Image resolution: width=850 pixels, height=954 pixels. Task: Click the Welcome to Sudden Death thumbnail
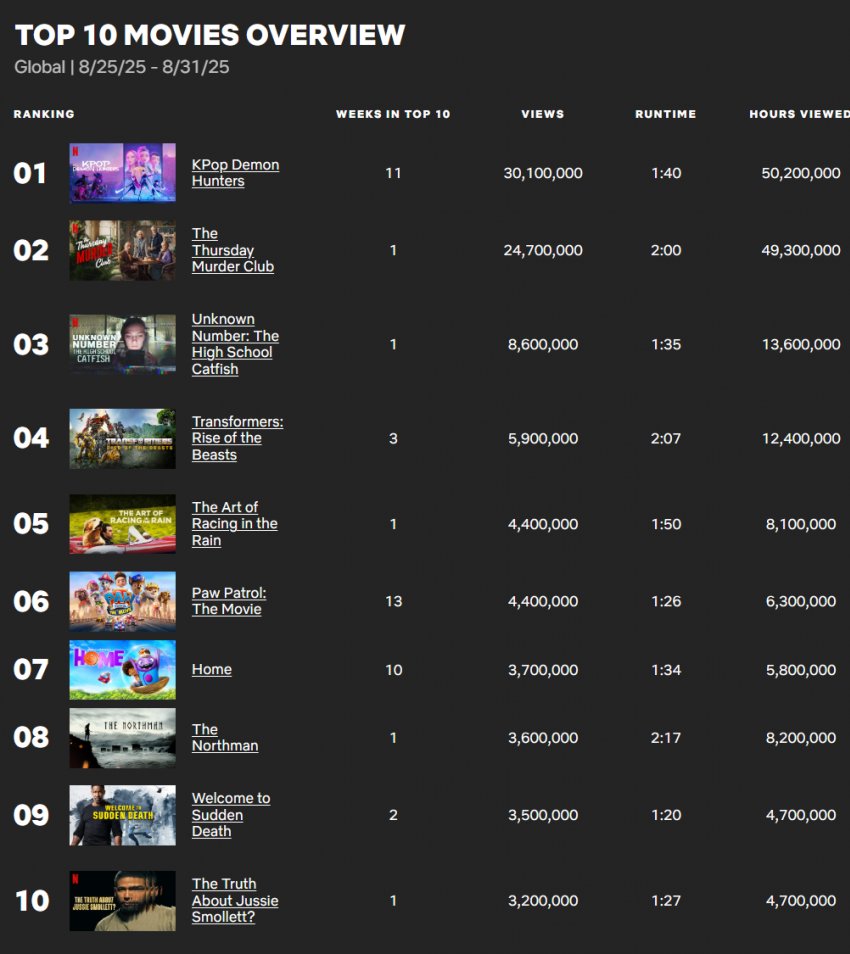click(122, 815)
